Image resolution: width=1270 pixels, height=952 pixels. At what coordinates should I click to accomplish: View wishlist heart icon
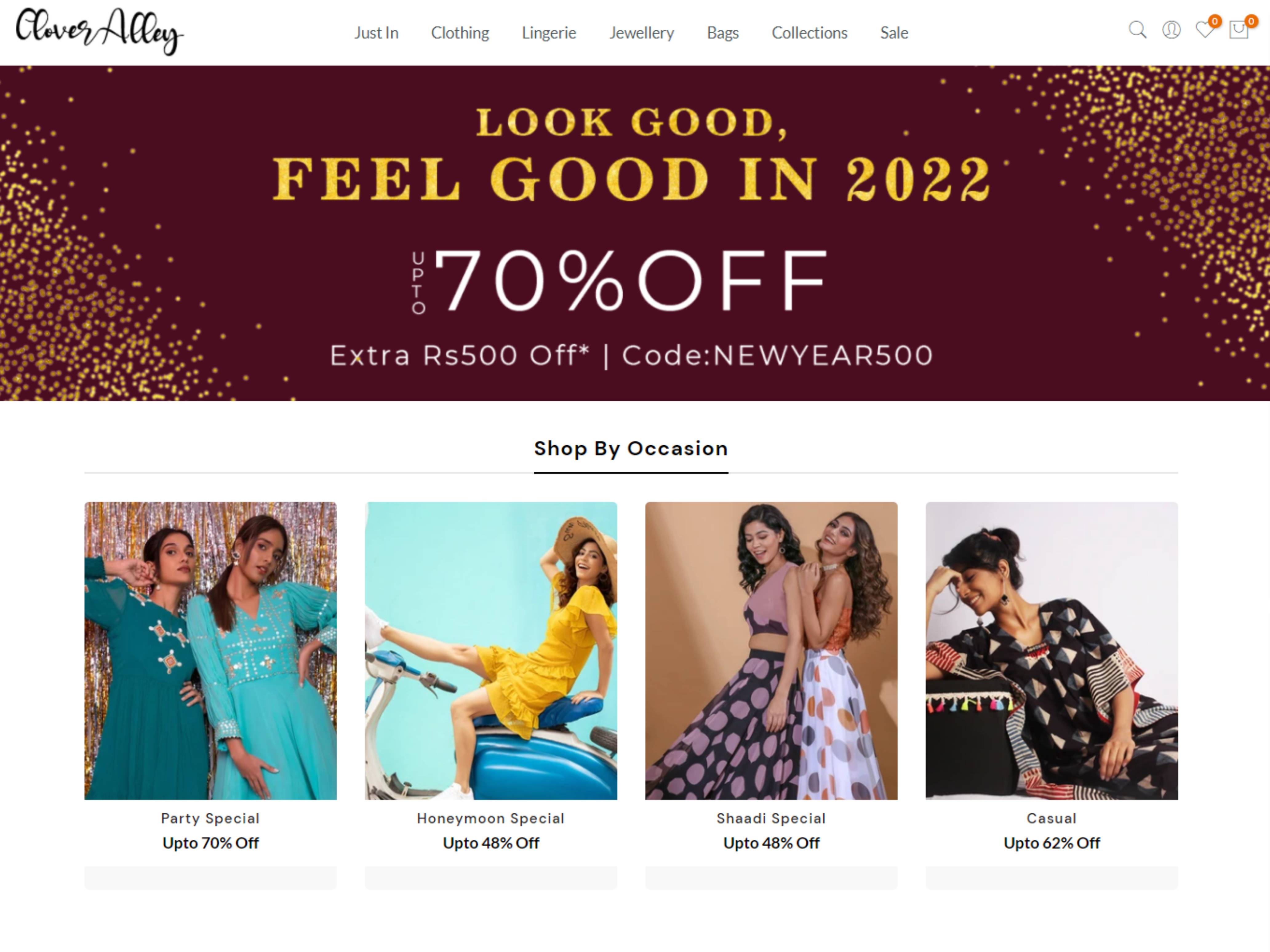(x=1205, y=29)
